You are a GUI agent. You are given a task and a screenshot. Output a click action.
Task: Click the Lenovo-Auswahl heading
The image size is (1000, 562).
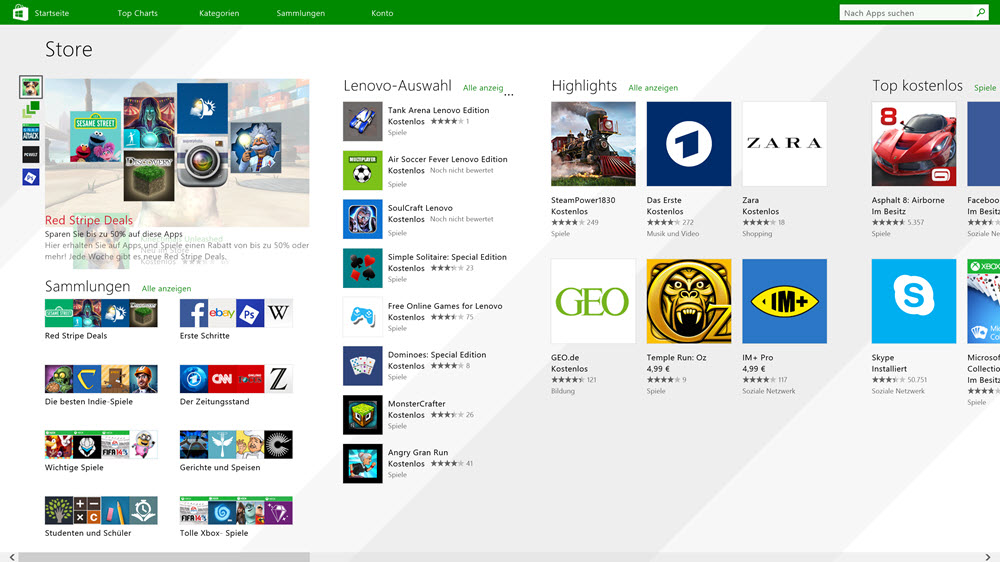pos(397,85)
